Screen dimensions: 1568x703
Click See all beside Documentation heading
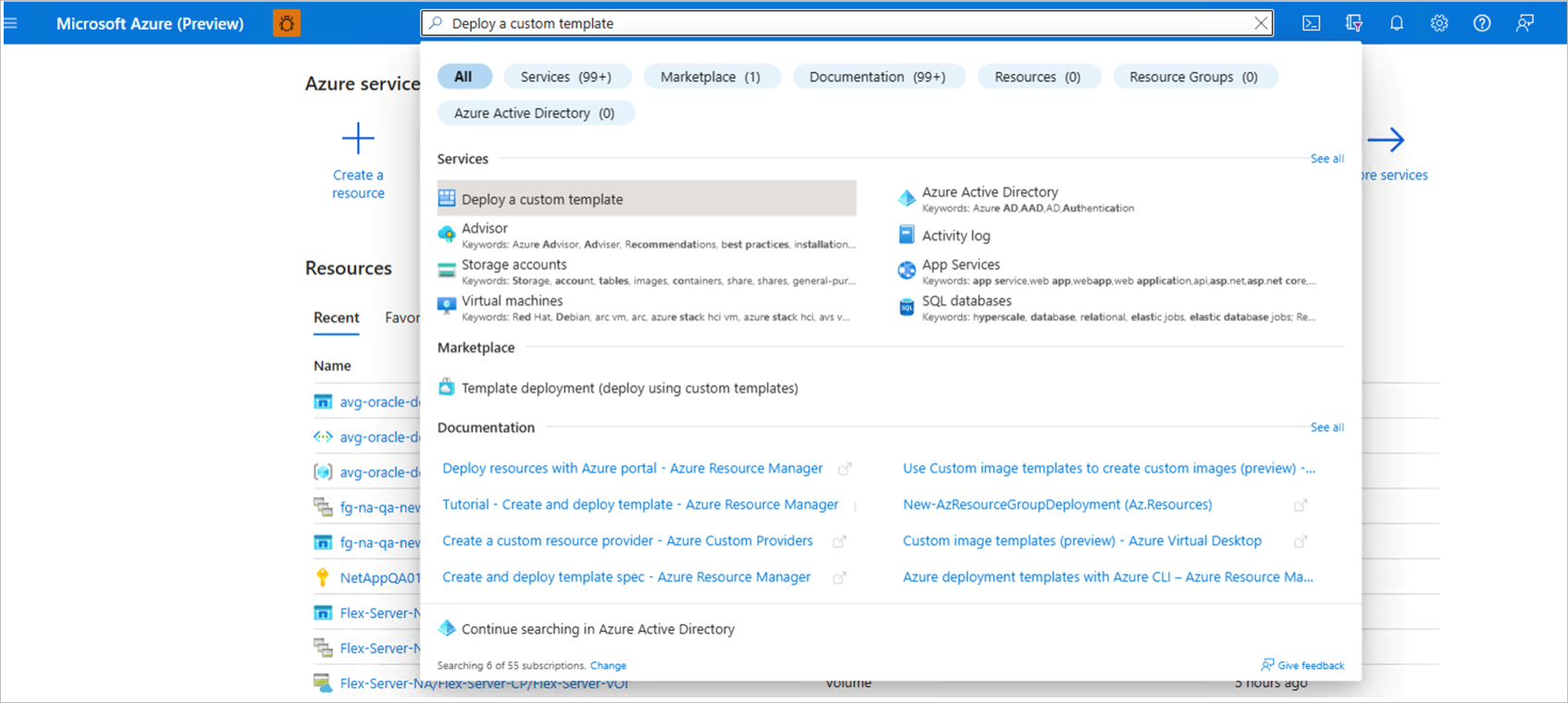[x=1327, y=427]
